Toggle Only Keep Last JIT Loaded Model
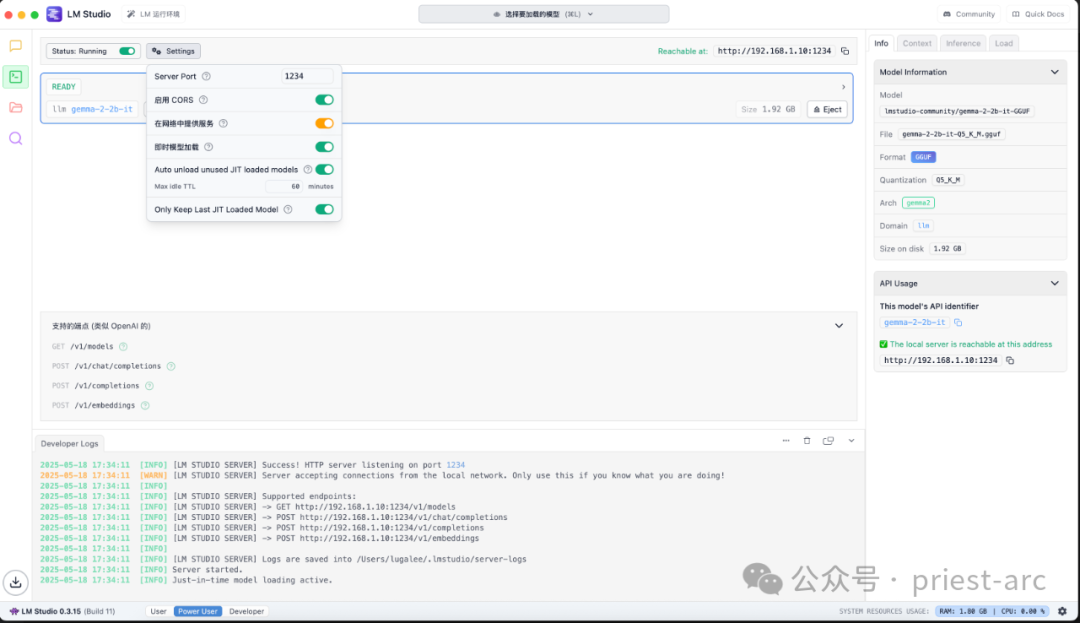 point(324,209)
